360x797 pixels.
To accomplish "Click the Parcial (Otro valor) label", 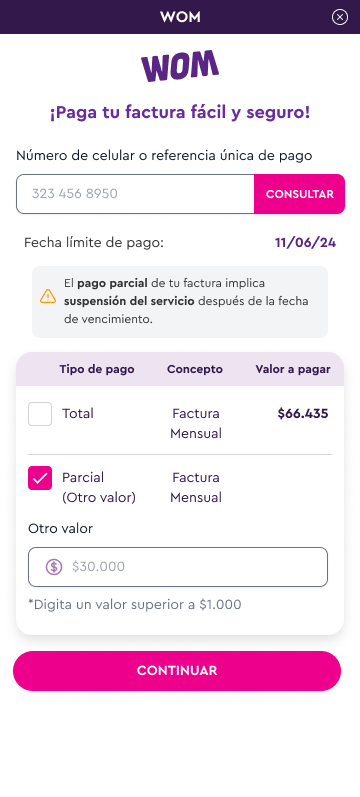I will point(99,487).
